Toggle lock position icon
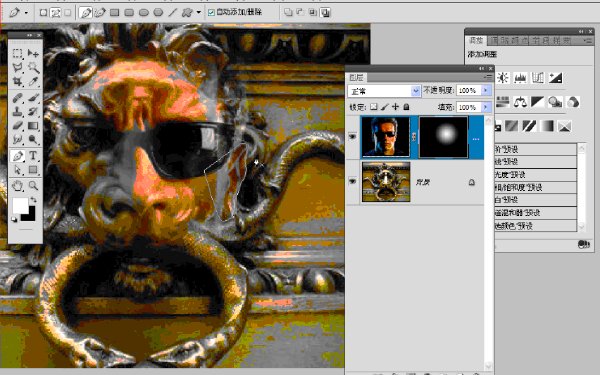The width and height of the screenshot is (600, 375). click(395, 107)
